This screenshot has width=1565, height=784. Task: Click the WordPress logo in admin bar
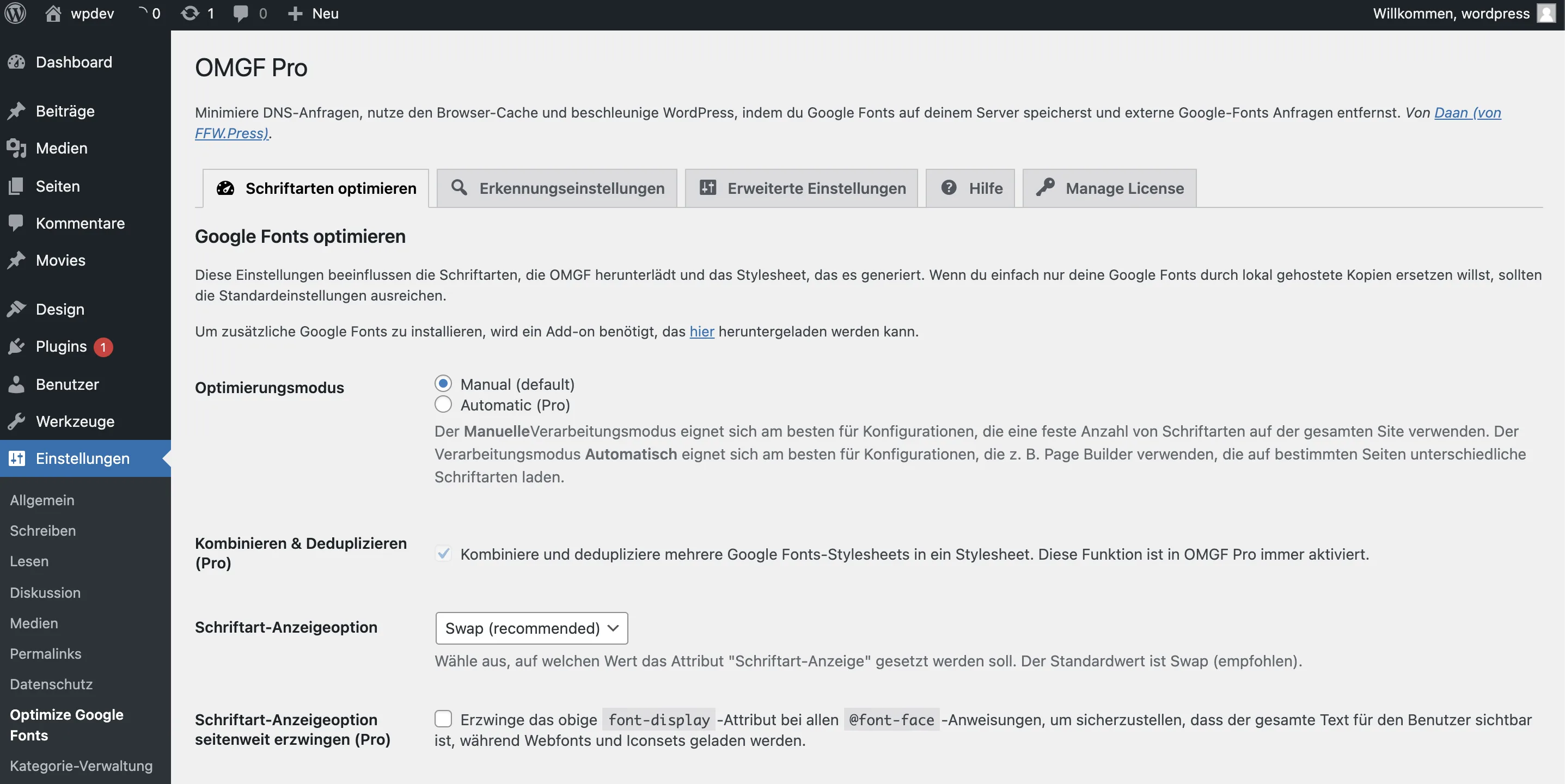tap(16, 14)
